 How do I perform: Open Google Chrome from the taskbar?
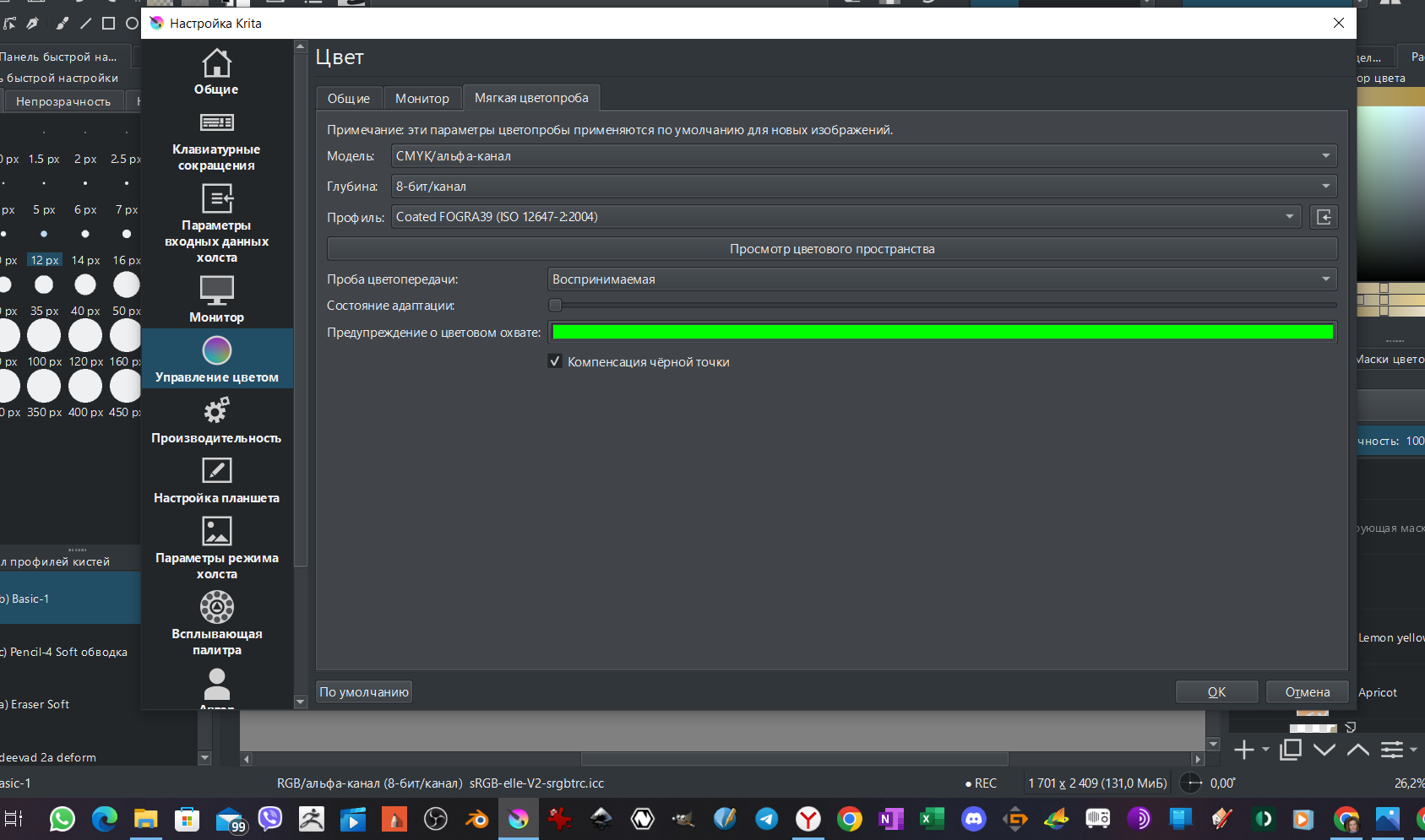tap(849, 819)
